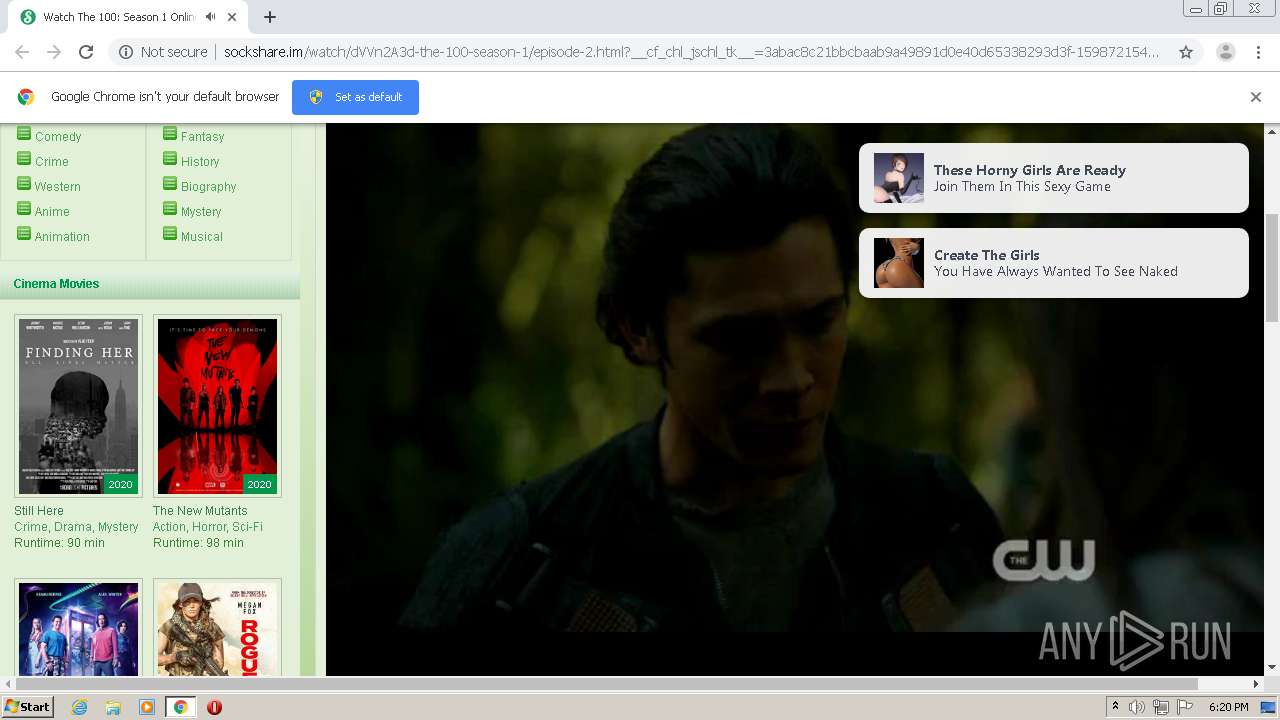Click the green icon beside Fantasy
This screenshot has width=1280, height=720.
click(170, 134)
